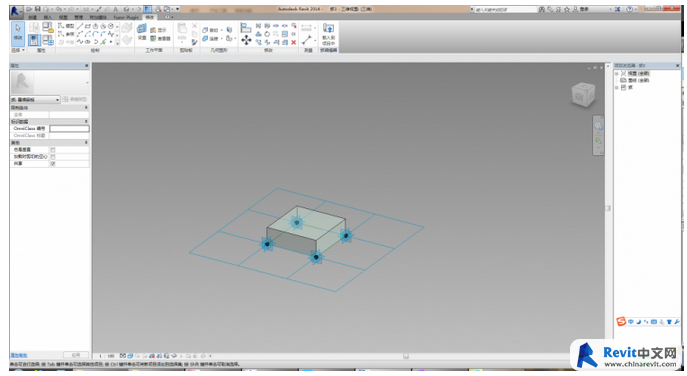
Task: Uncheck the Shared checkbox
Action: click(53, 163)
